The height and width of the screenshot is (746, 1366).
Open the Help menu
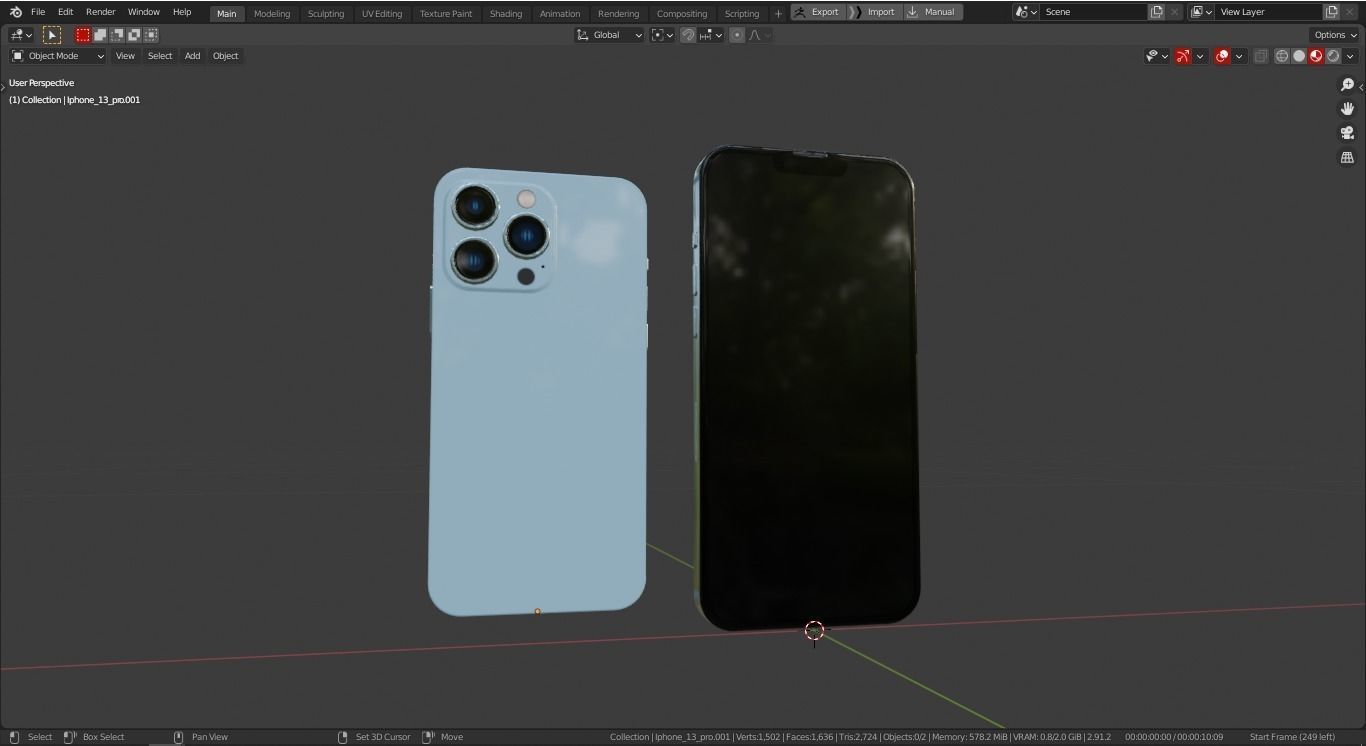pos(182,12)
